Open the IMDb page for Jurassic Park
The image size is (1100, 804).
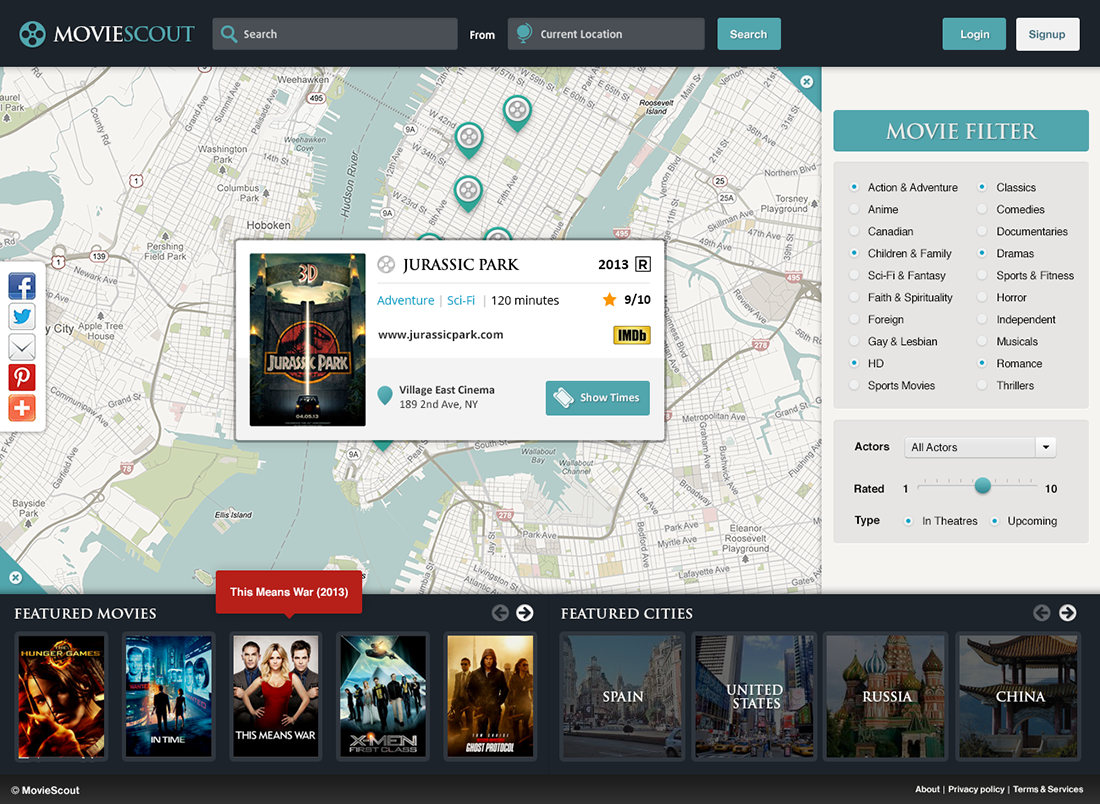[x=631, y=336]
